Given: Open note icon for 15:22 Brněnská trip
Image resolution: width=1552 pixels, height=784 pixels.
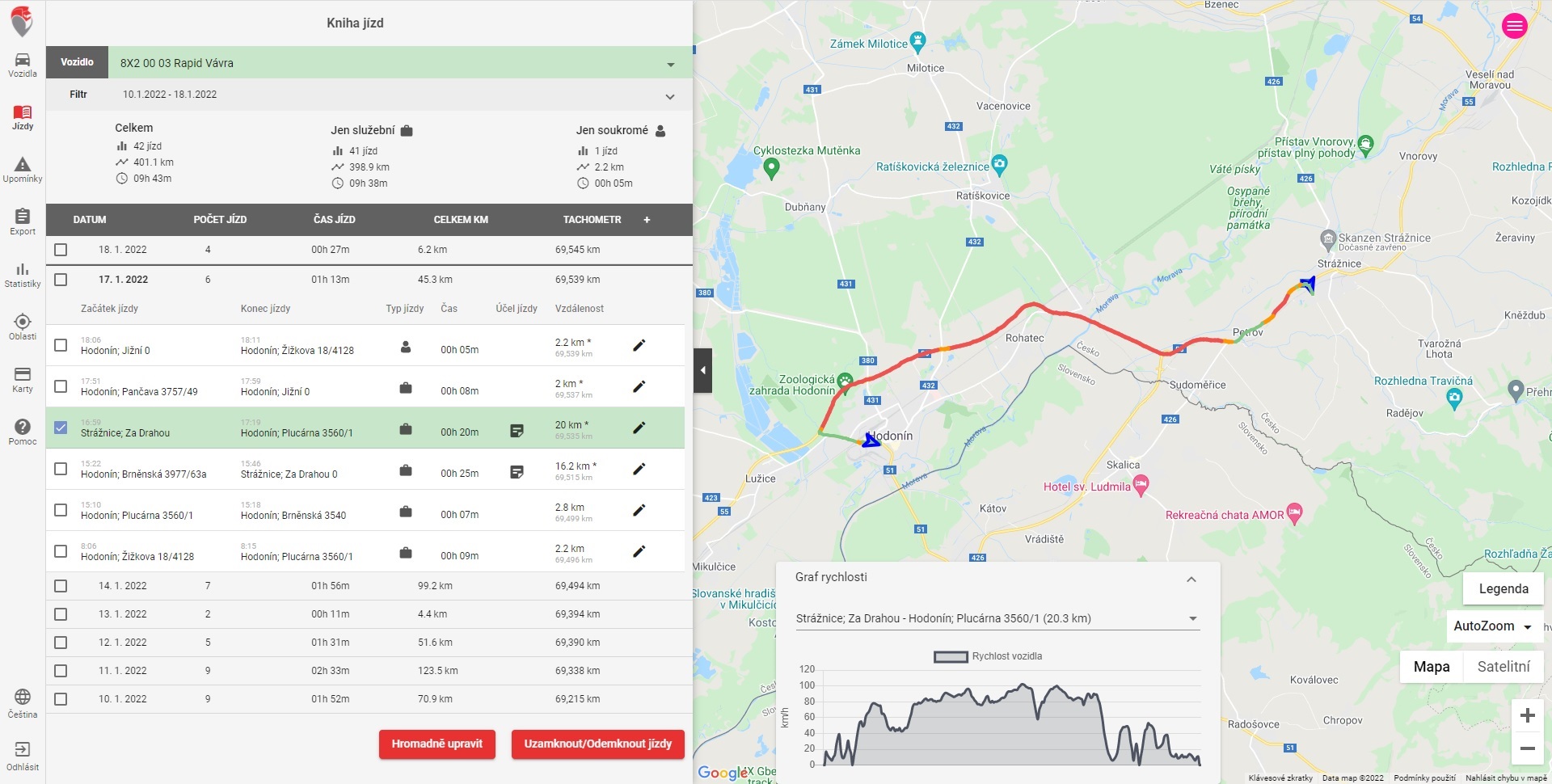Looking at the screenshot, I should tap(517, 472).
